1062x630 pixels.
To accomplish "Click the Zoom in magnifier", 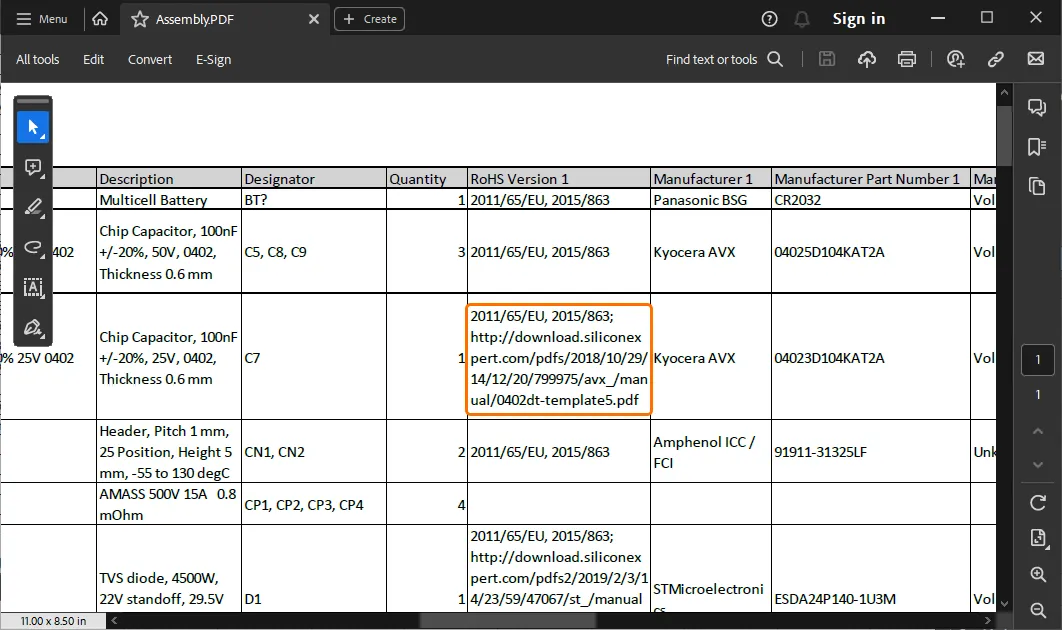I will [1037, 575].
